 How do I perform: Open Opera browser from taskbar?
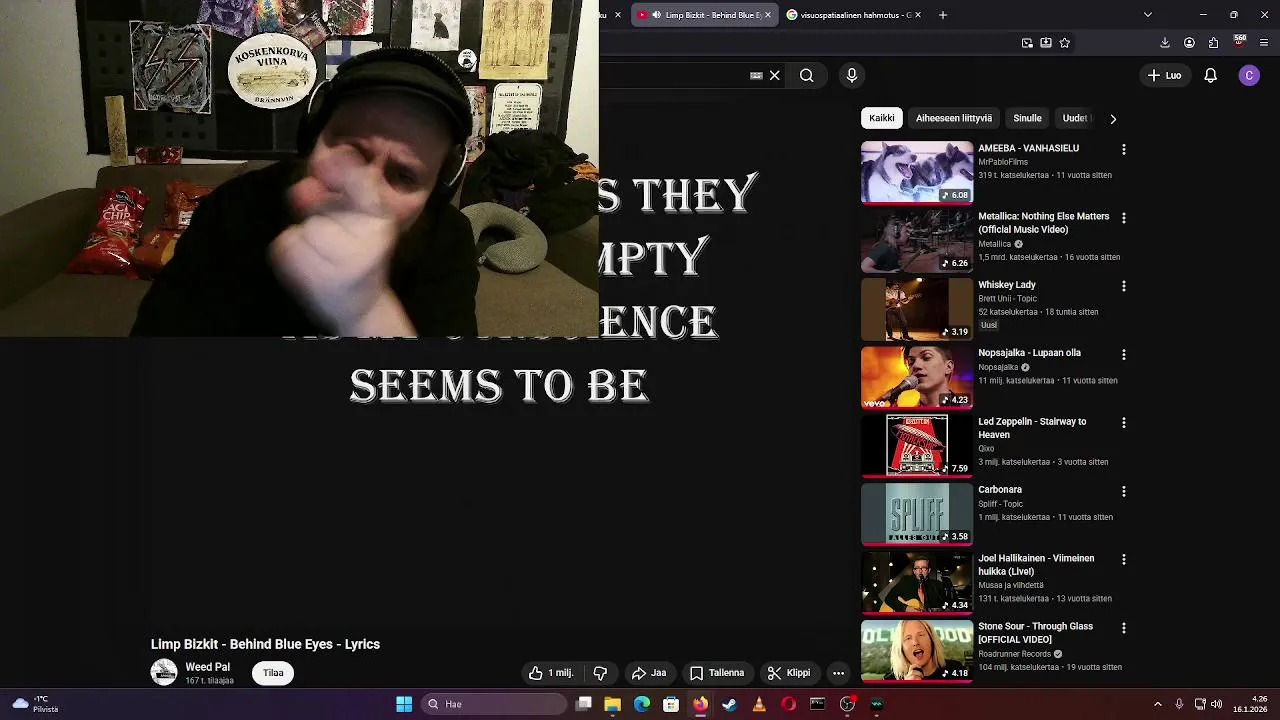[x=788, y=704]
